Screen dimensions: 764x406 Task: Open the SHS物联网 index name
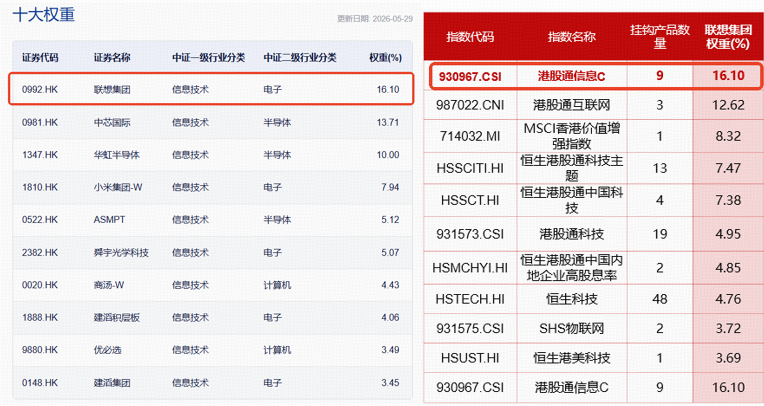(x=572, y=329)
